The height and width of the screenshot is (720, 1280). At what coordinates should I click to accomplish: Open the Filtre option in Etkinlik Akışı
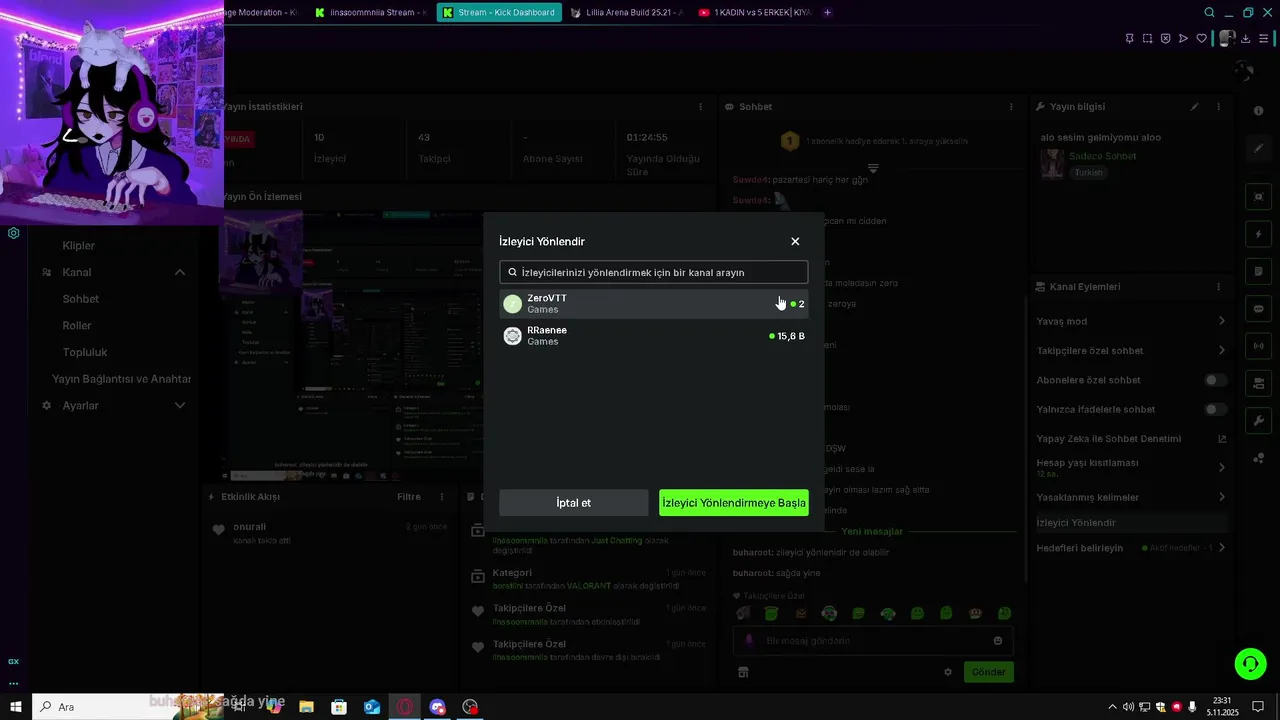click(x=409, y=496)
